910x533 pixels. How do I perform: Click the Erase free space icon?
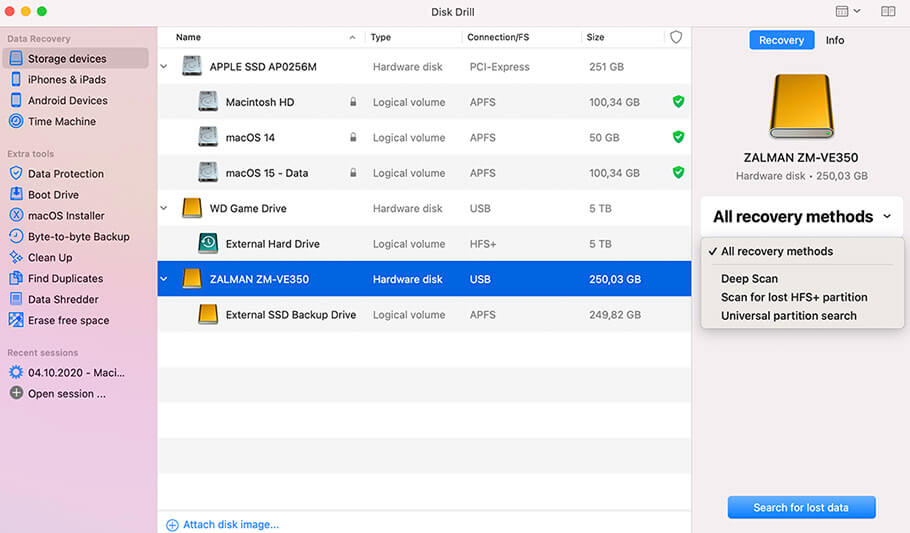click(16, 319)
